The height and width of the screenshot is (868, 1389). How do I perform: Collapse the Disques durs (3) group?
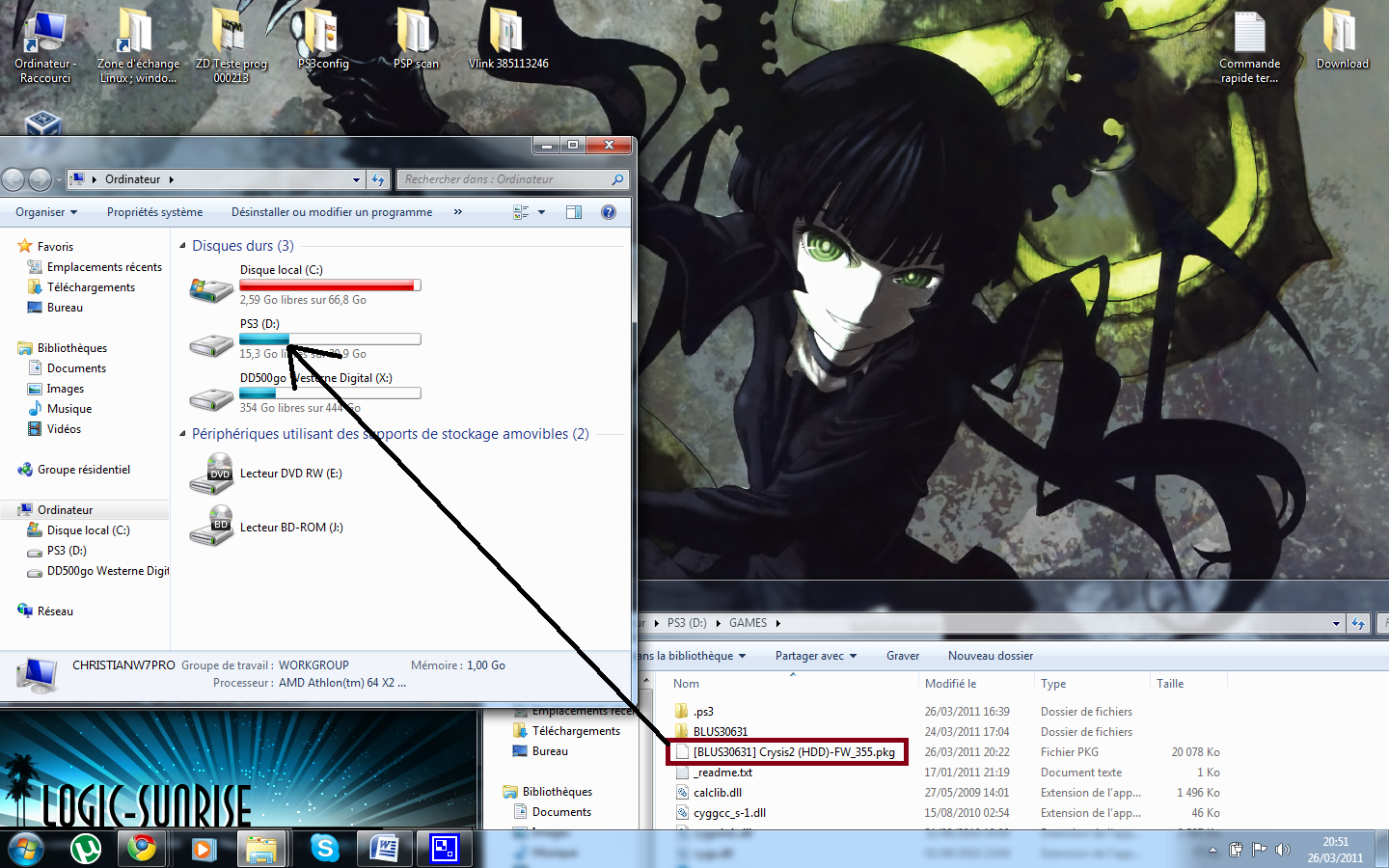click(x=182, y=246)
